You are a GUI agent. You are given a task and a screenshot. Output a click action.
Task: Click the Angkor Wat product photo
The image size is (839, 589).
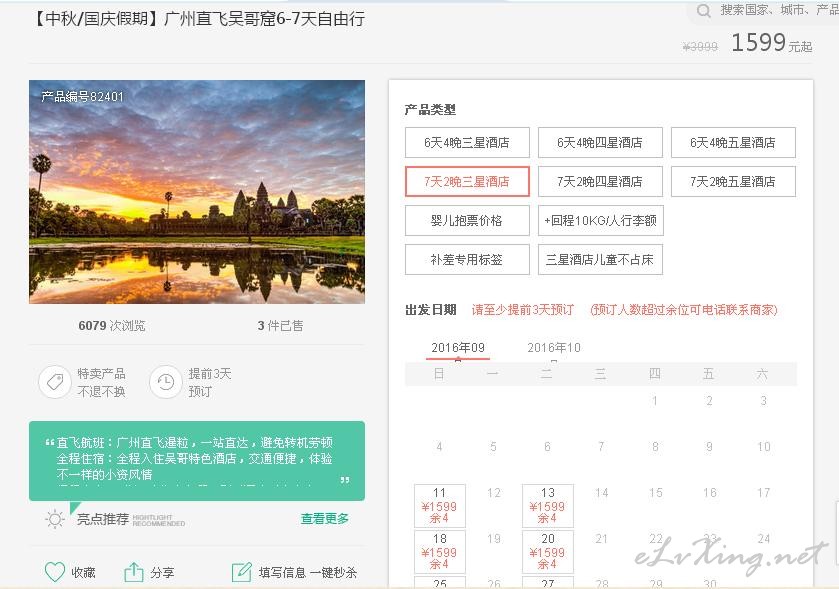tap(197, 192)
